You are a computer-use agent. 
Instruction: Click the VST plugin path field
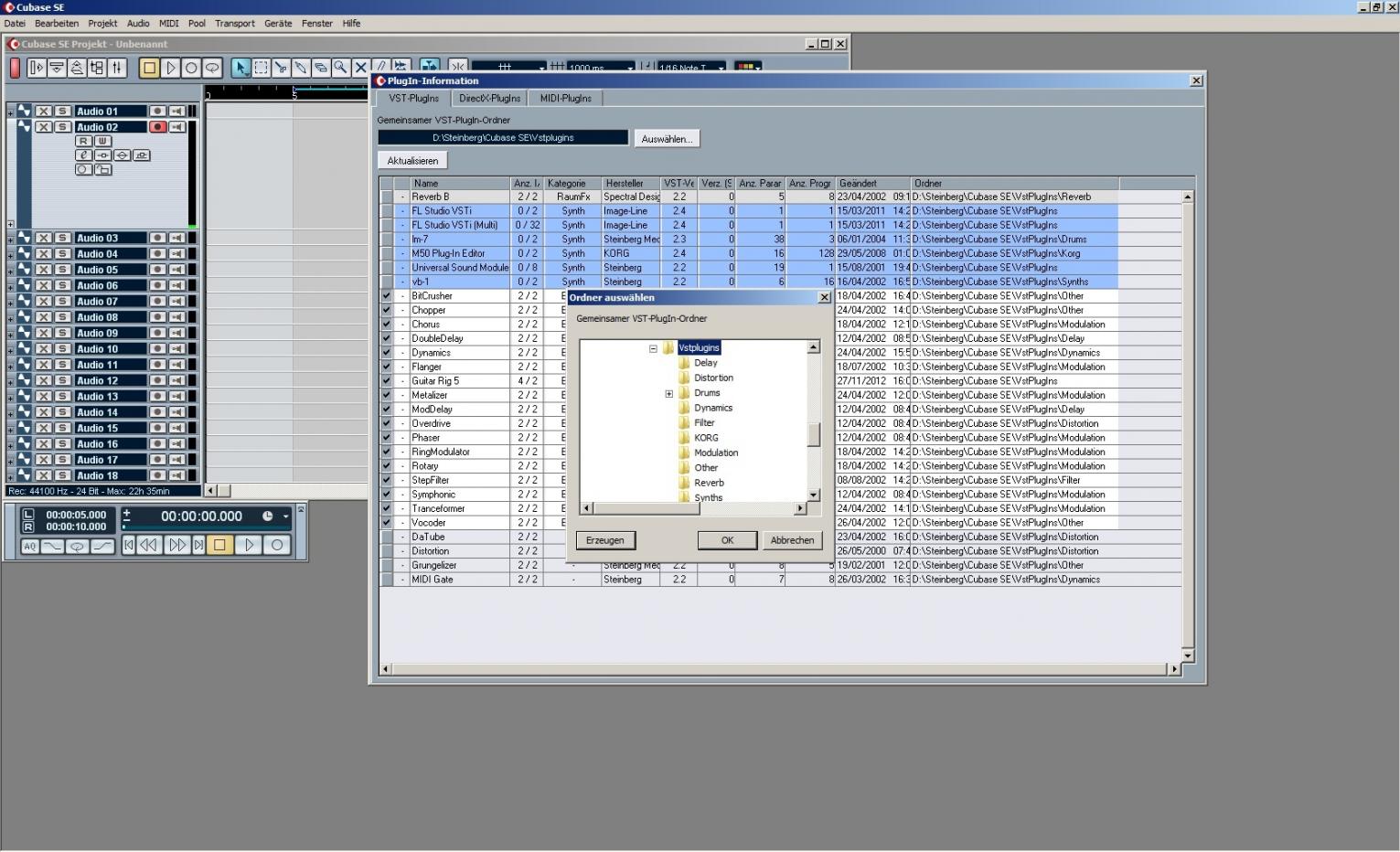503,138
